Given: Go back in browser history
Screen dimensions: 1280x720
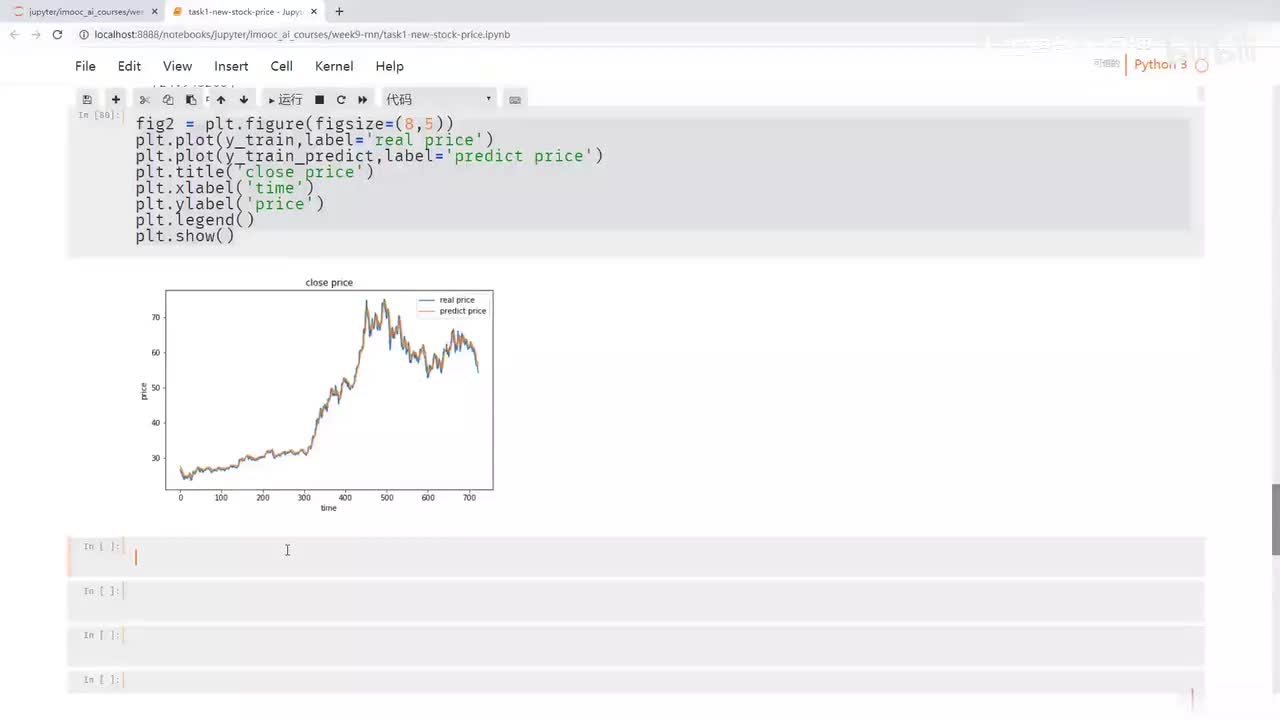Looking at the screenshot, I should [x=14, y=34].
